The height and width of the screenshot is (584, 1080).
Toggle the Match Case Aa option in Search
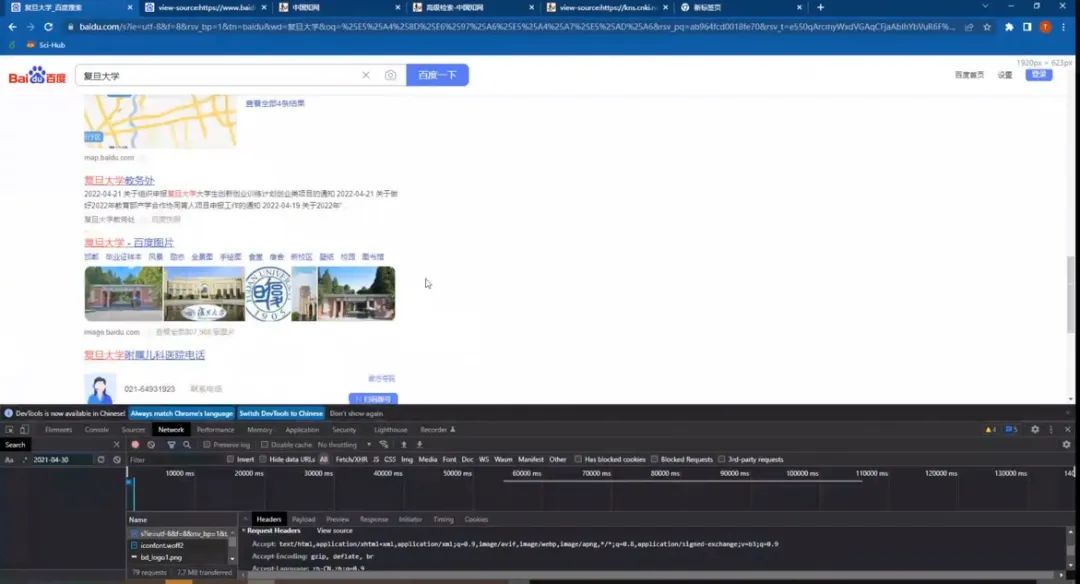coord(9,459)
